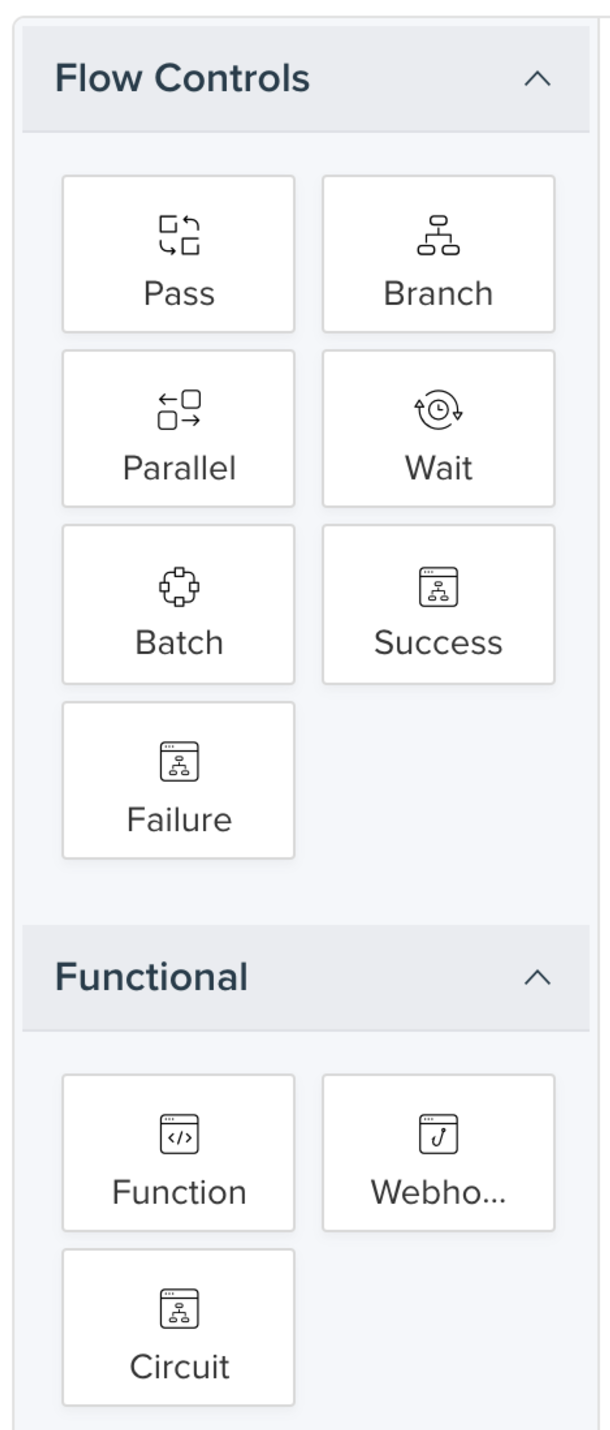
Task: Click the Functional header title
Action: click(x=151, y=977)
